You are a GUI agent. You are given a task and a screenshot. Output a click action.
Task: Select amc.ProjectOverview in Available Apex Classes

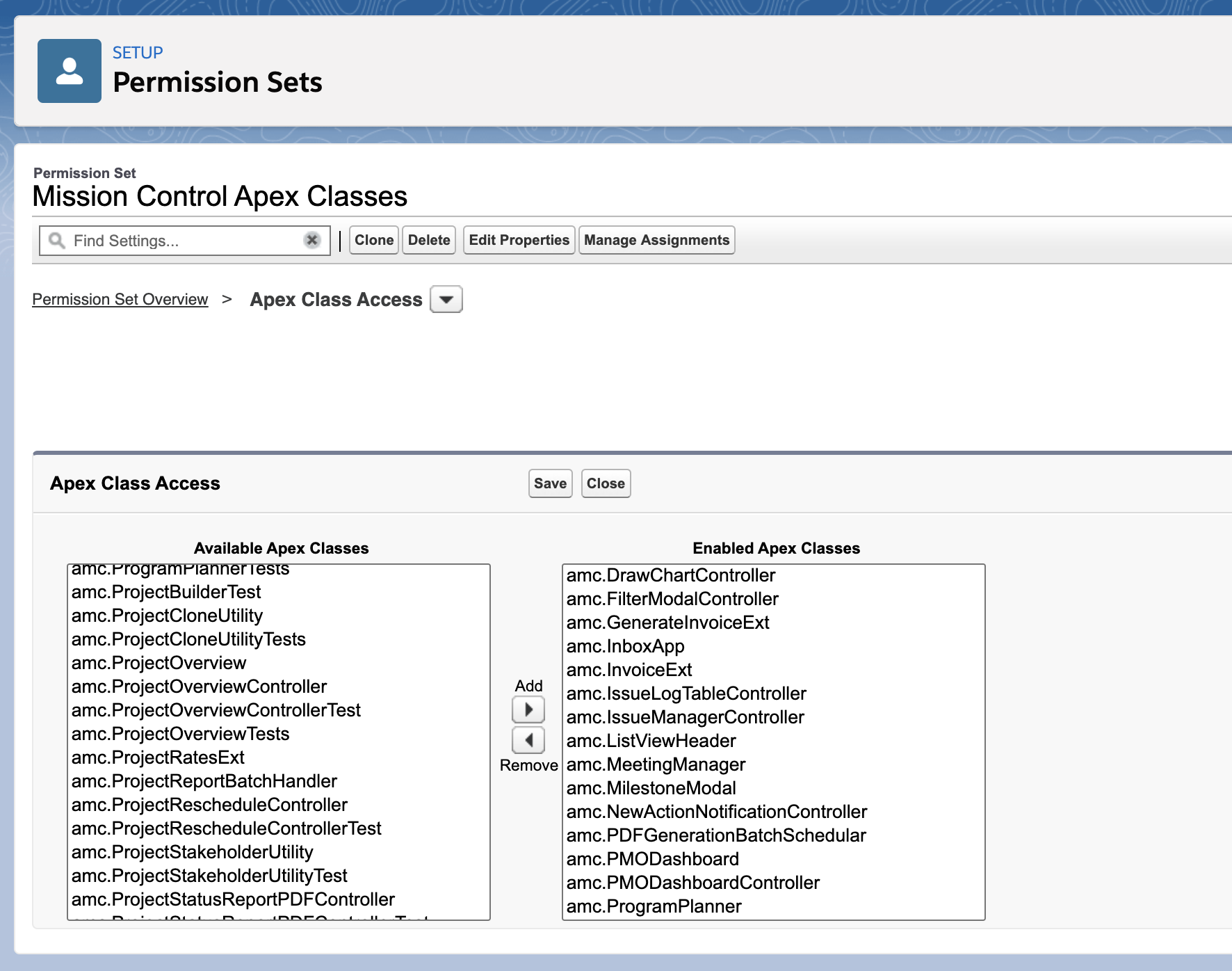click(x=158, y=663)
